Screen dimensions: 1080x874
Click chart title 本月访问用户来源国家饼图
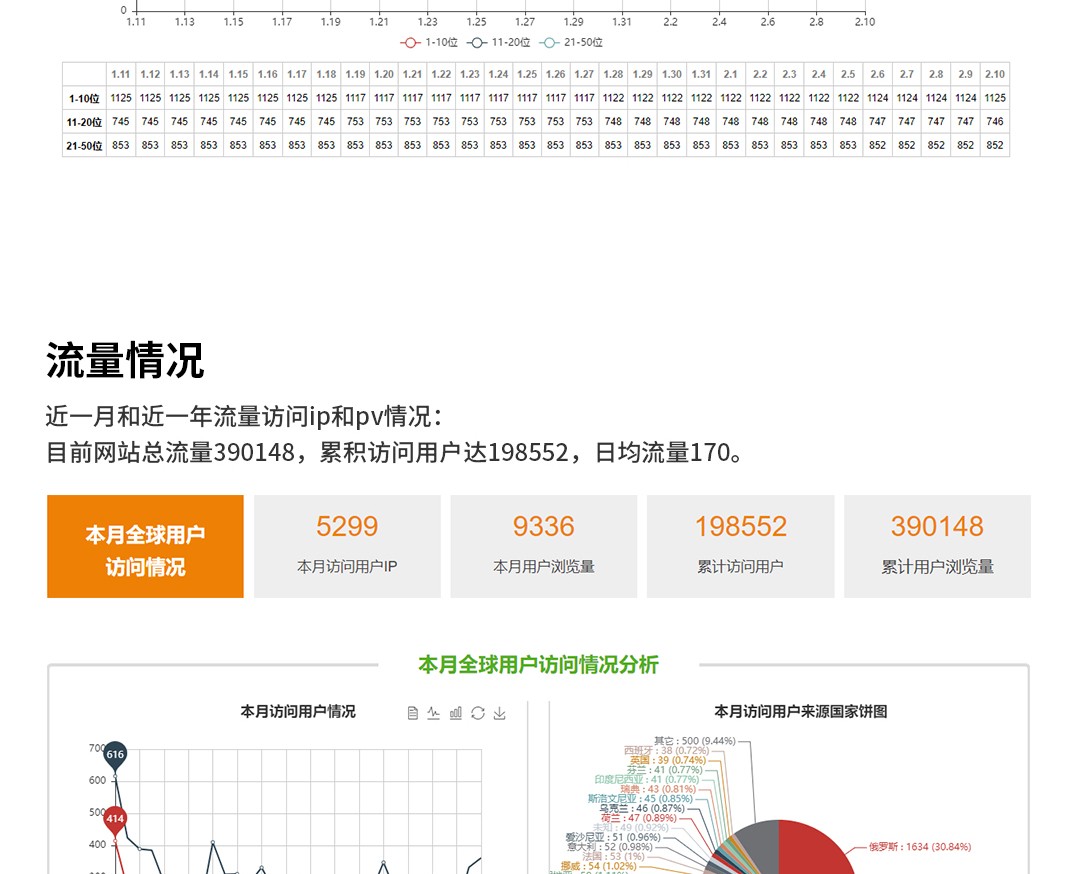[800, 711]
